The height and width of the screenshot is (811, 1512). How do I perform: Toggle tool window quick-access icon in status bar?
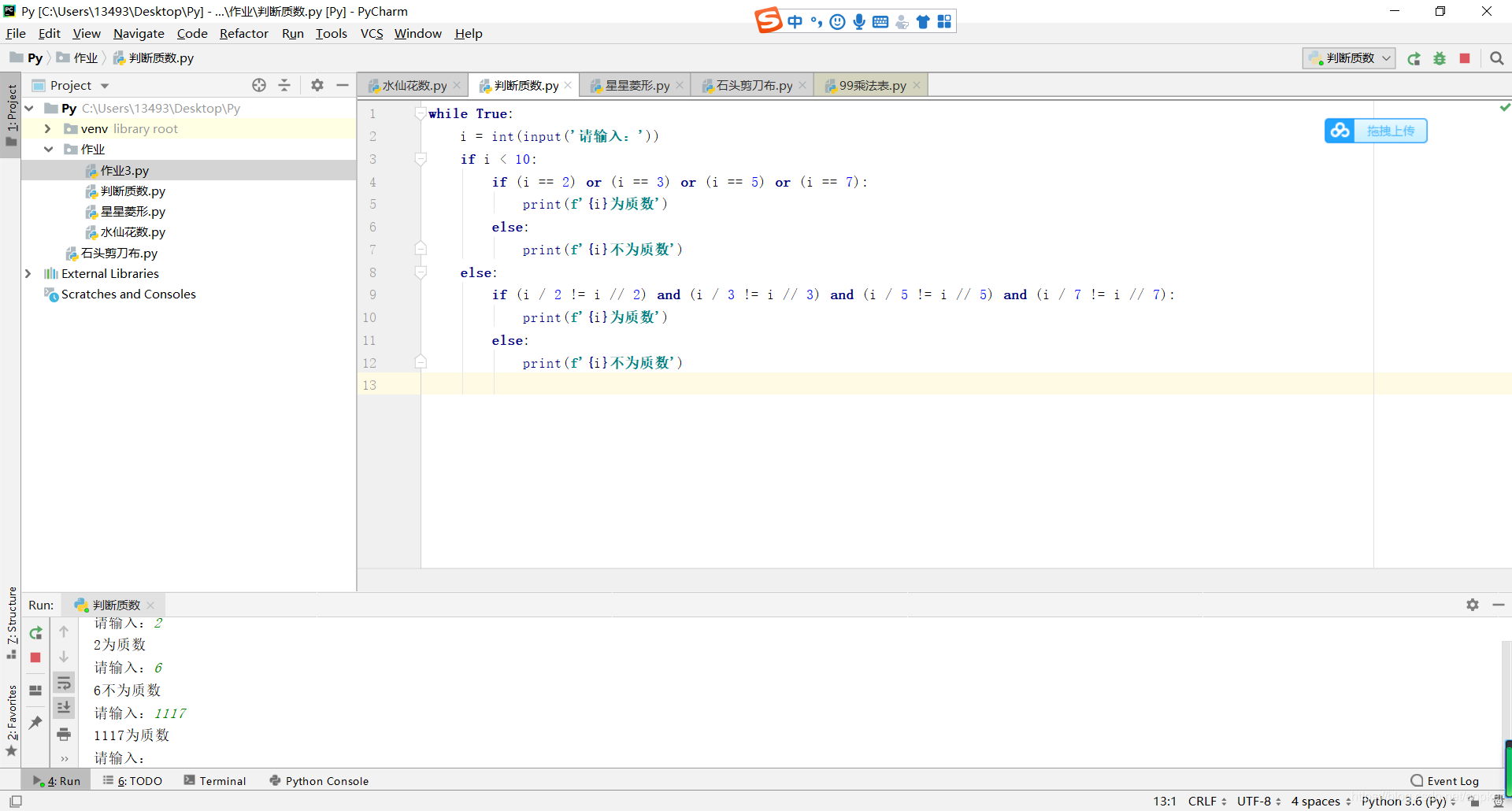coord(16,802)
